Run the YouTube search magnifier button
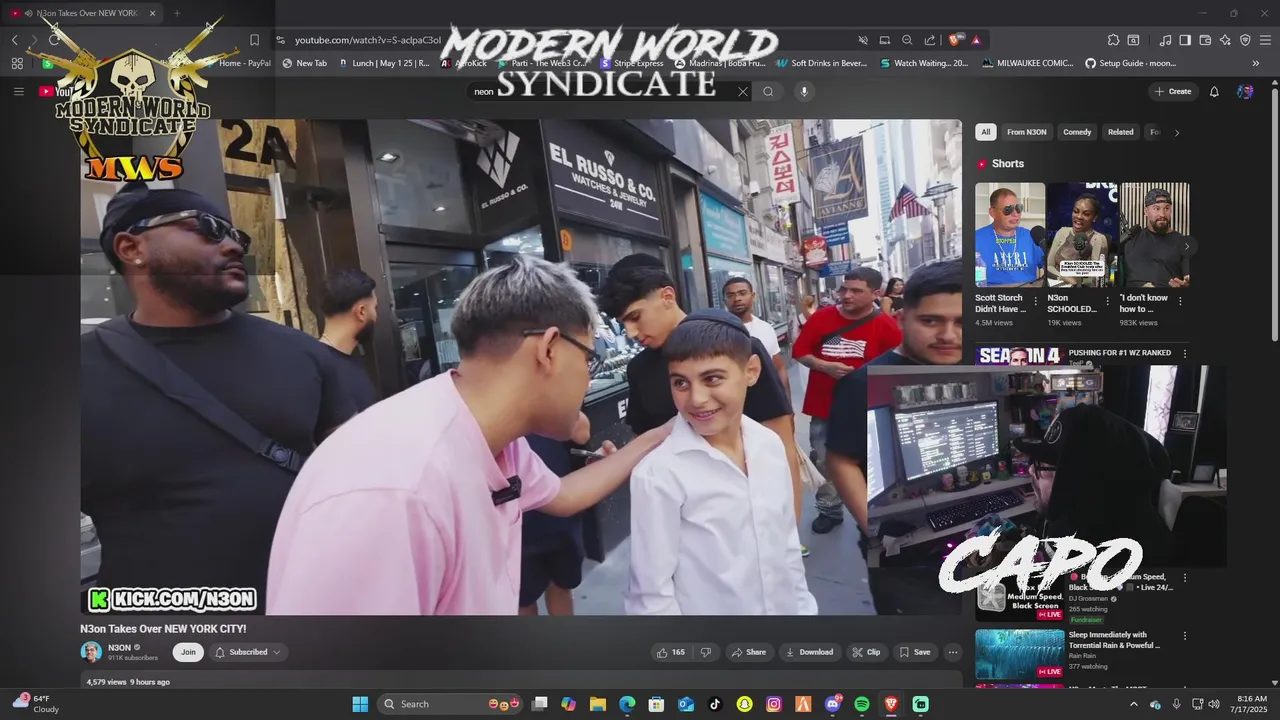Viewport: 1280px width, 720px height. [x=768, y=91]
